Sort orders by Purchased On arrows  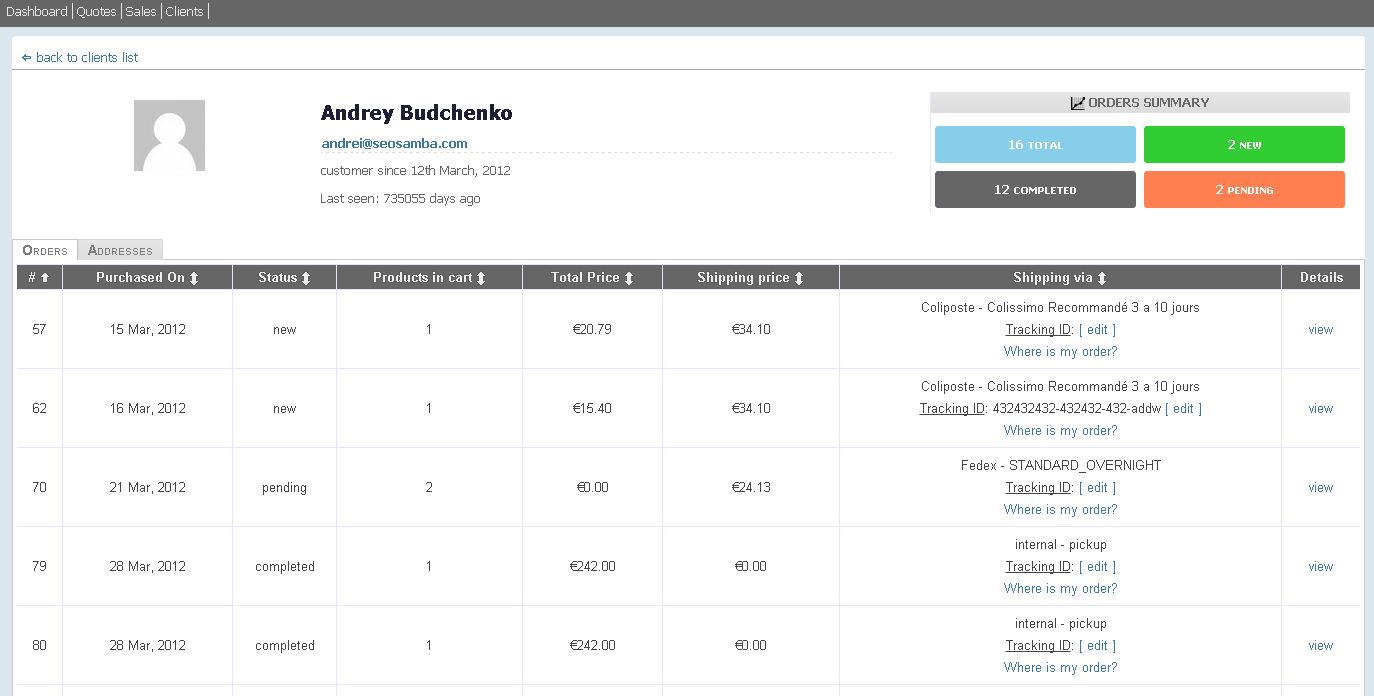coord(194,278)
